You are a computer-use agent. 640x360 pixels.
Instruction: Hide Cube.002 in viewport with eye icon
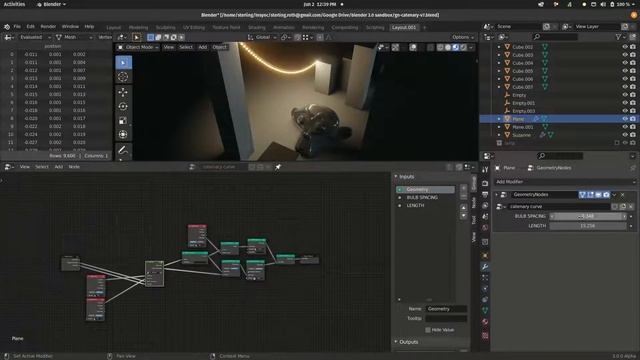point(624,47)
